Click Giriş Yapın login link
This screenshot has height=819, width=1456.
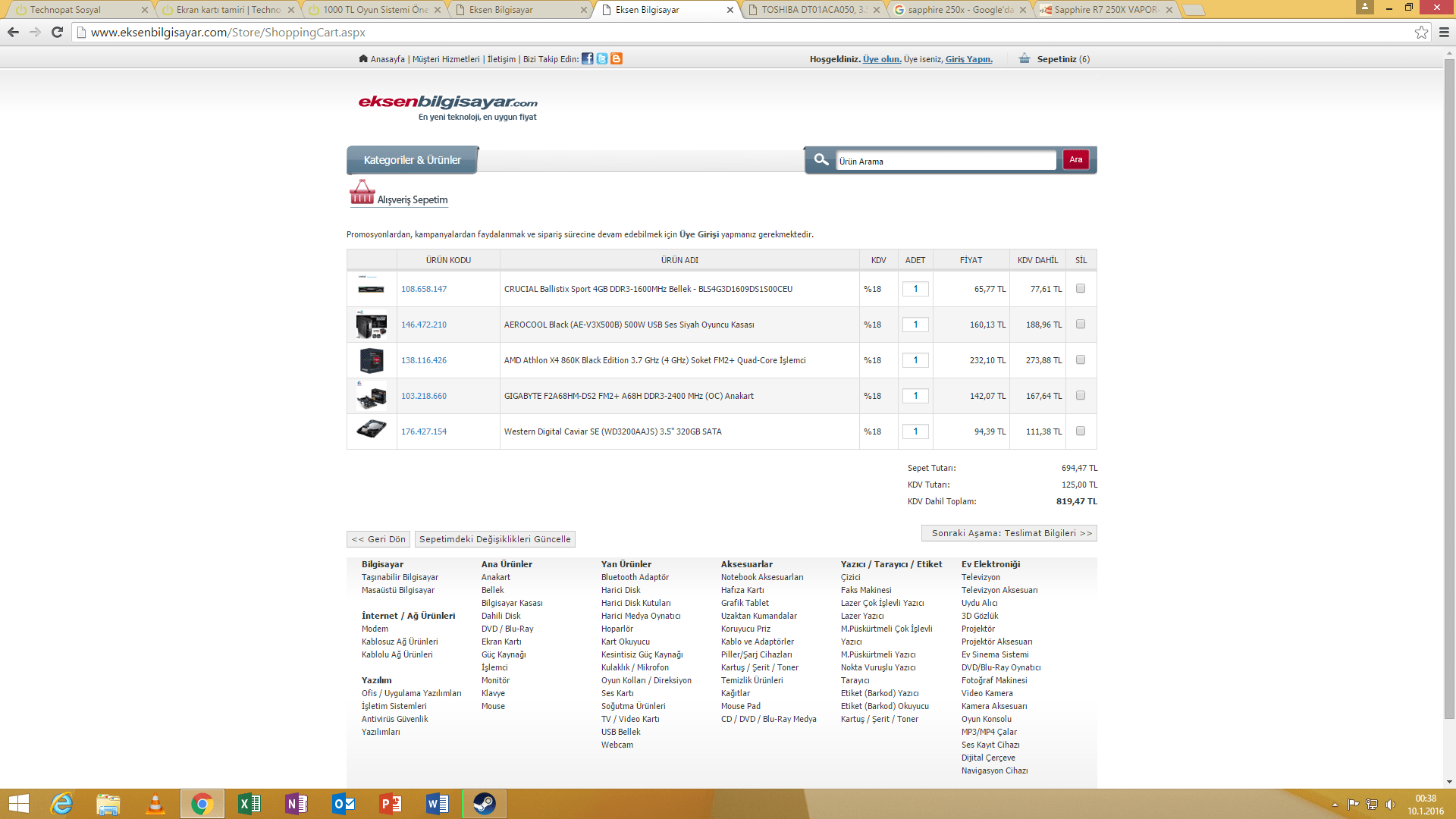(968, 59)
